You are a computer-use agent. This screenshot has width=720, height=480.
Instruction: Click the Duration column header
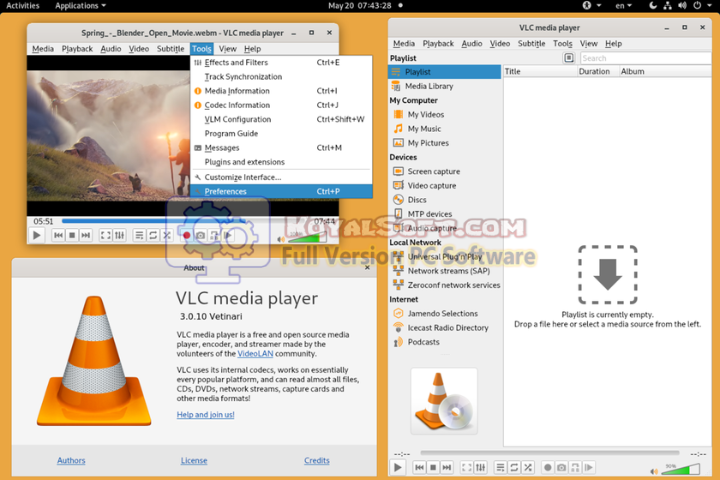598,72
